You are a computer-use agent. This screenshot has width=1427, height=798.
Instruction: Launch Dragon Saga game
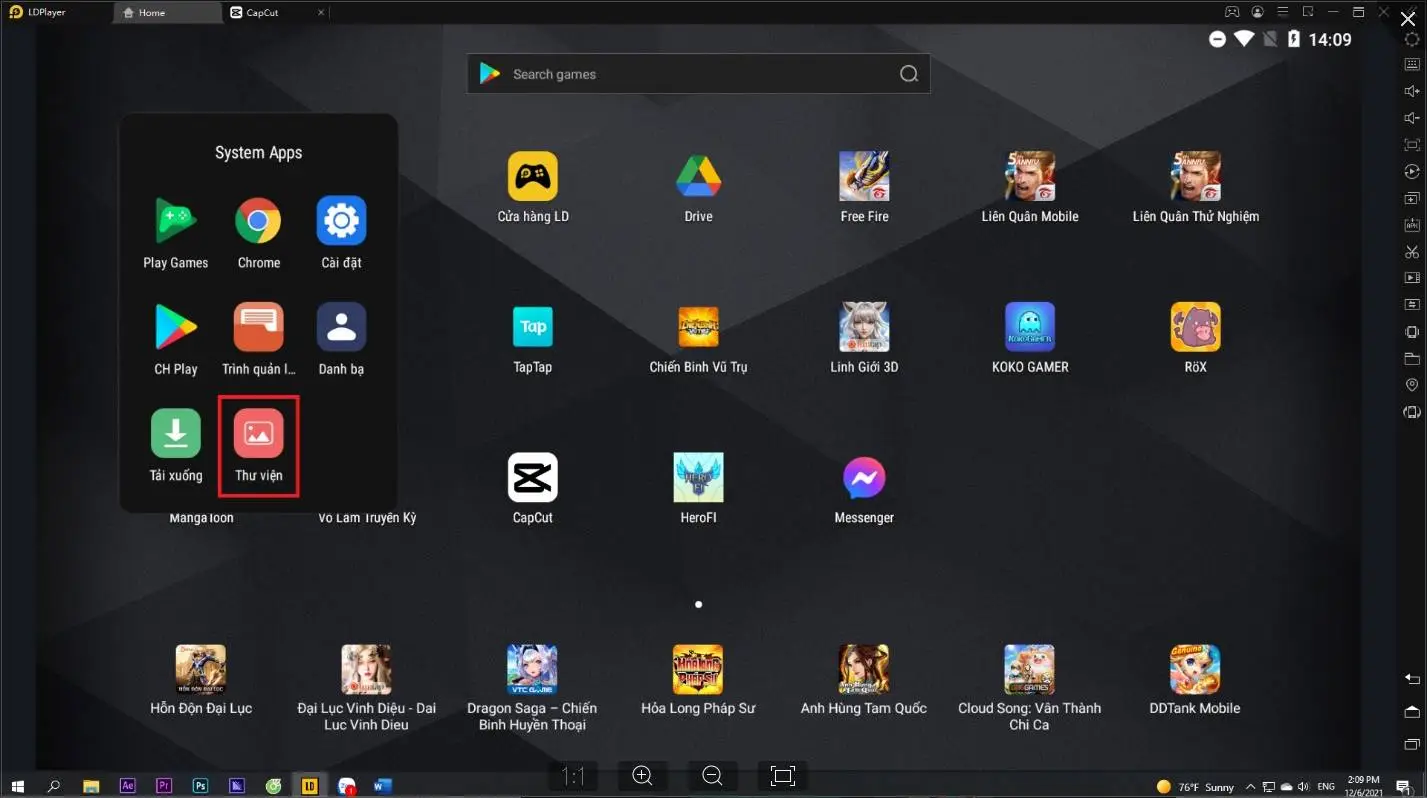pos(532,688)
